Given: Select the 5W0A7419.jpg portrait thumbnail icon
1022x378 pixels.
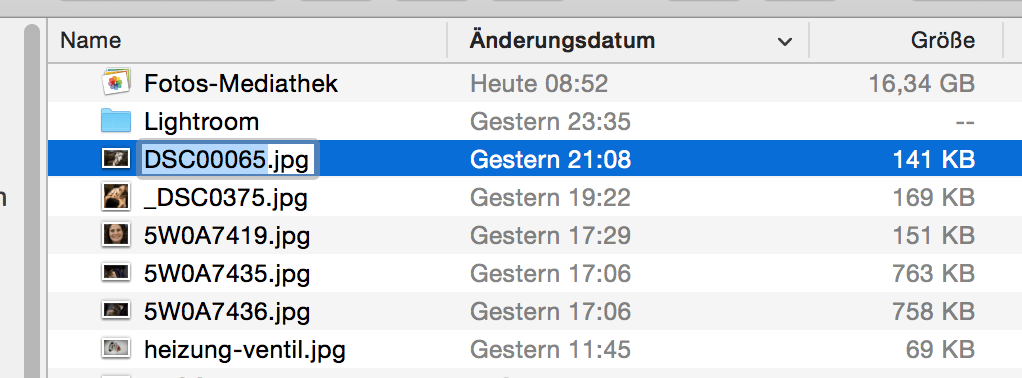Looking at the screenshot, I should pyautogui.click(x=116, y=234).
